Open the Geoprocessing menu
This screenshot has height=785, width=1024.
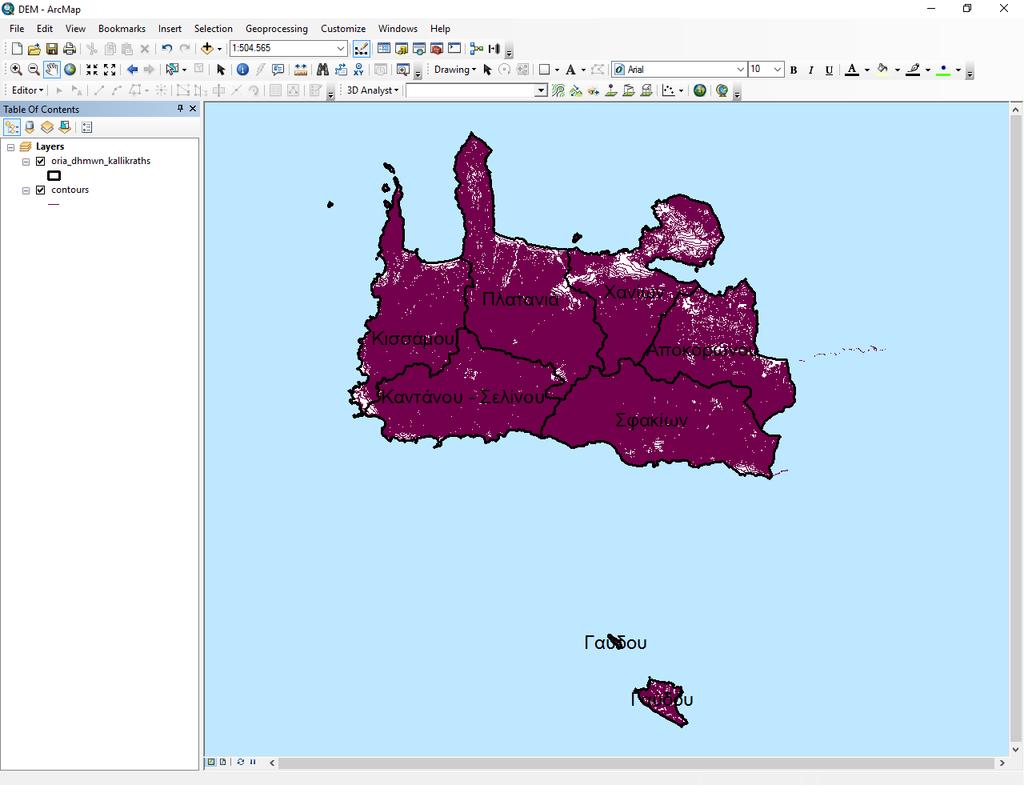pos(276,29)
